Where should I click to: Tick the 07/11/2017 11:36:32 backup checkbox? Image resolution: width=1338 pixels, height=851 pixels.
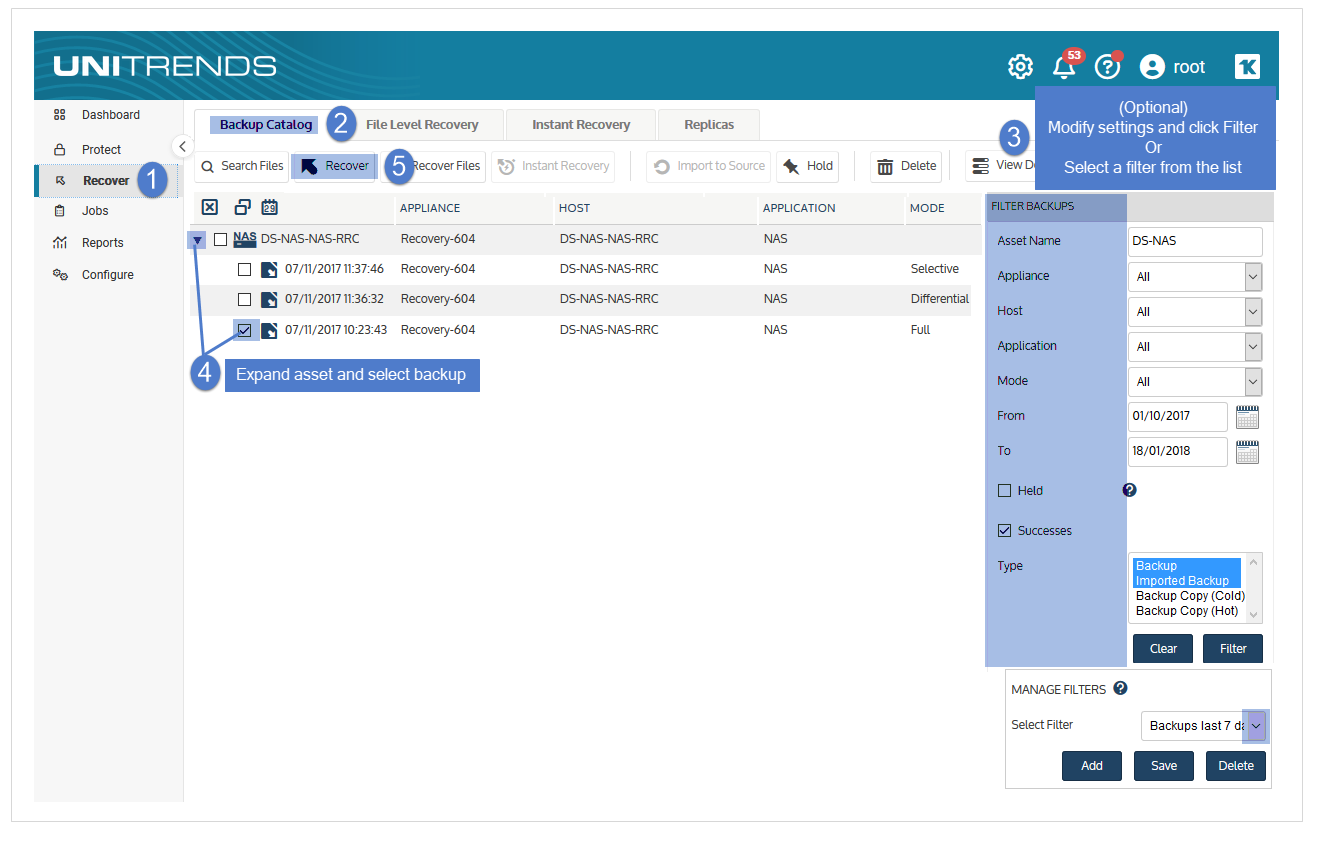pyautogui.click(x=244, y=300)
